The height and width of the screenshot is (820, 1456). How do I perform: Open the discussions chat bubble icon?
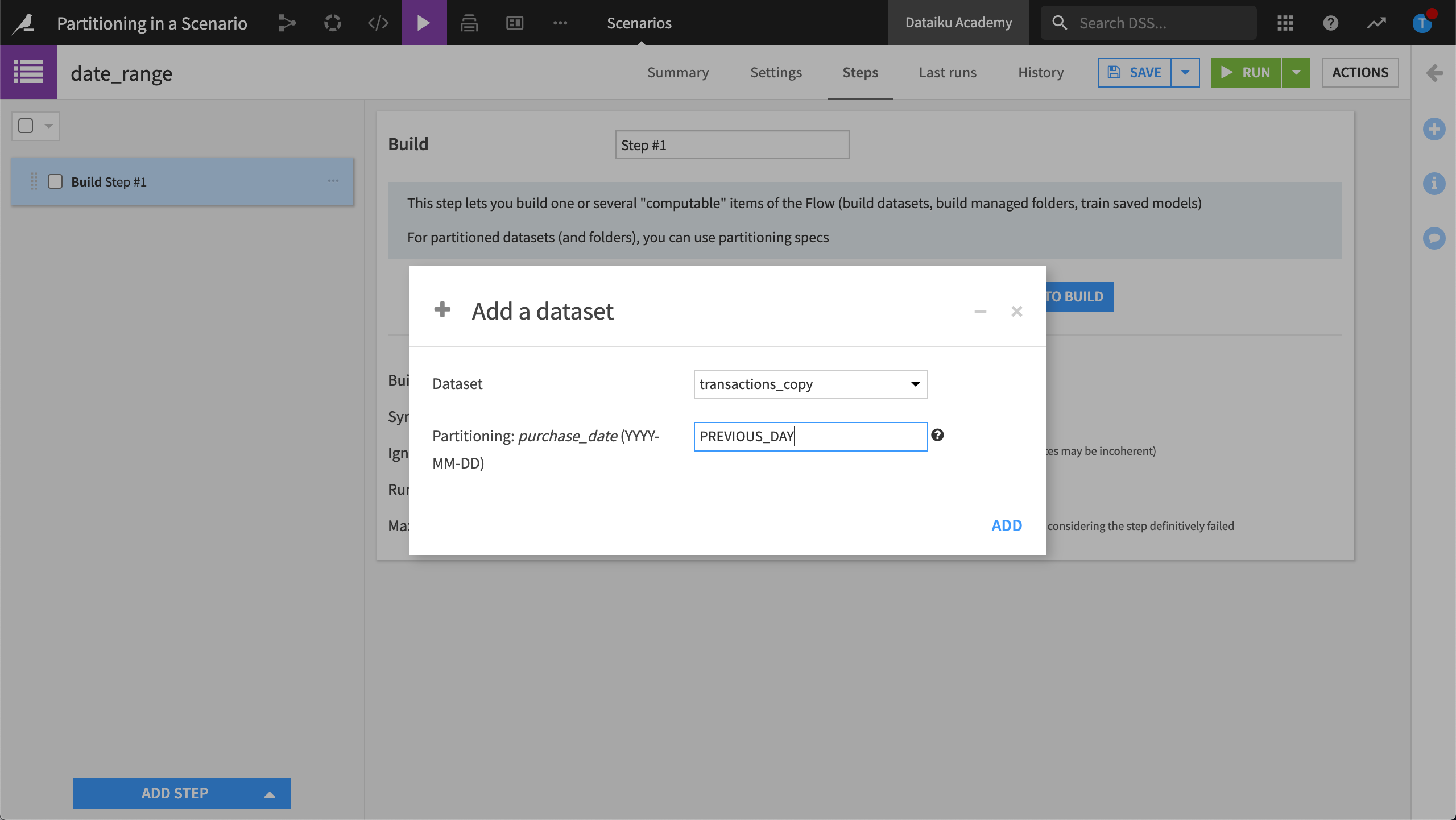click(x=1434, y=238)
